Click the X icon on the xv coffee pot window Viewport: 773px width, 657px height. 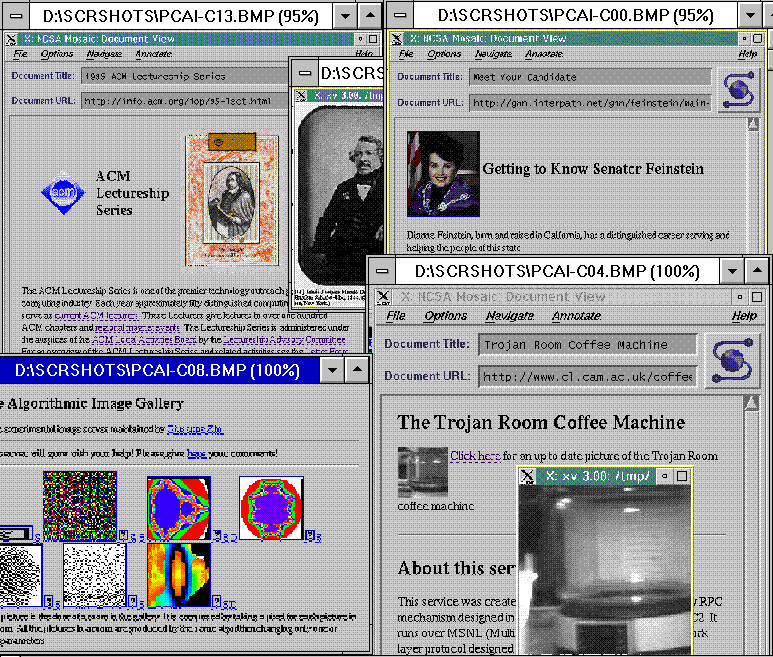[x=526, y=477]
